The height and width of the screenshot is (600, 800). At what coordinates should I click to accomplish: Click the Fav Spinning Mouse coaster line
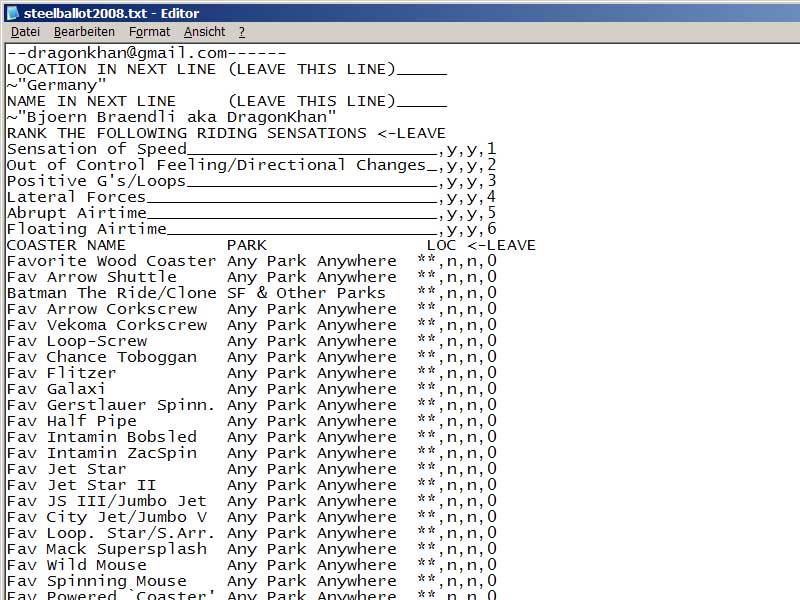[x=96, y=581]
